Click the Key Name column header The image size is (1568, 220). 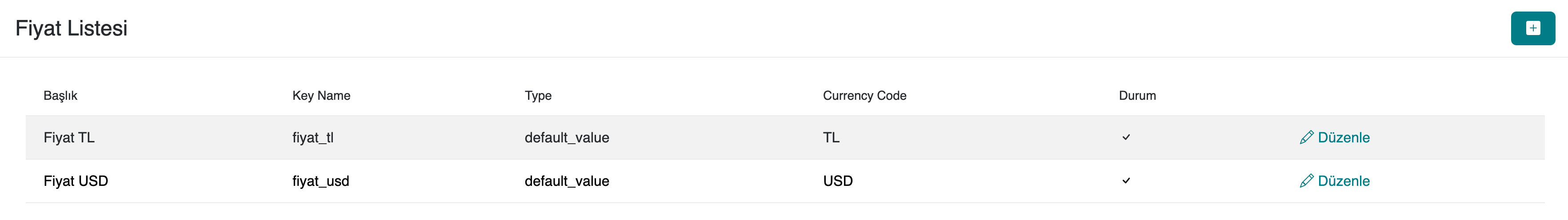pos(321,95)
